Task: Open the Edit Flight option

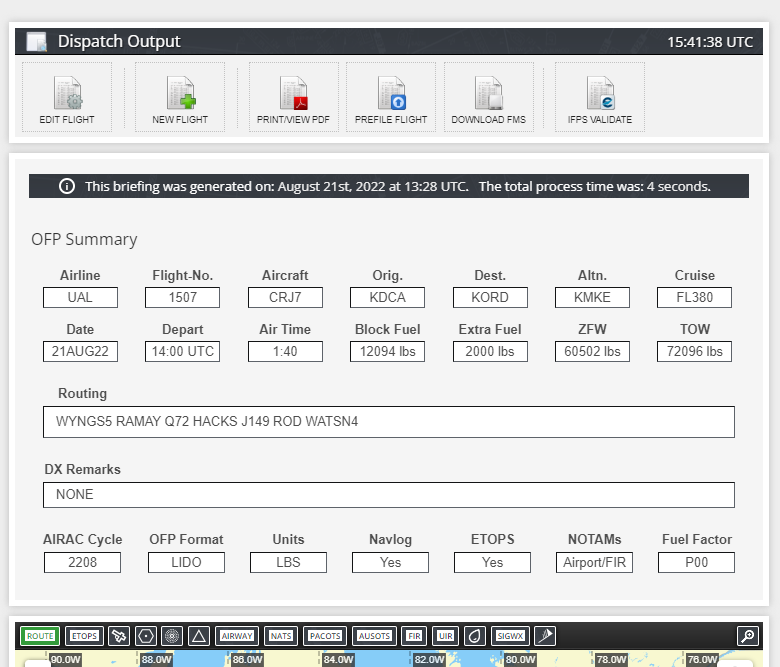Action: pyautogui.click(x=67, y=97)
